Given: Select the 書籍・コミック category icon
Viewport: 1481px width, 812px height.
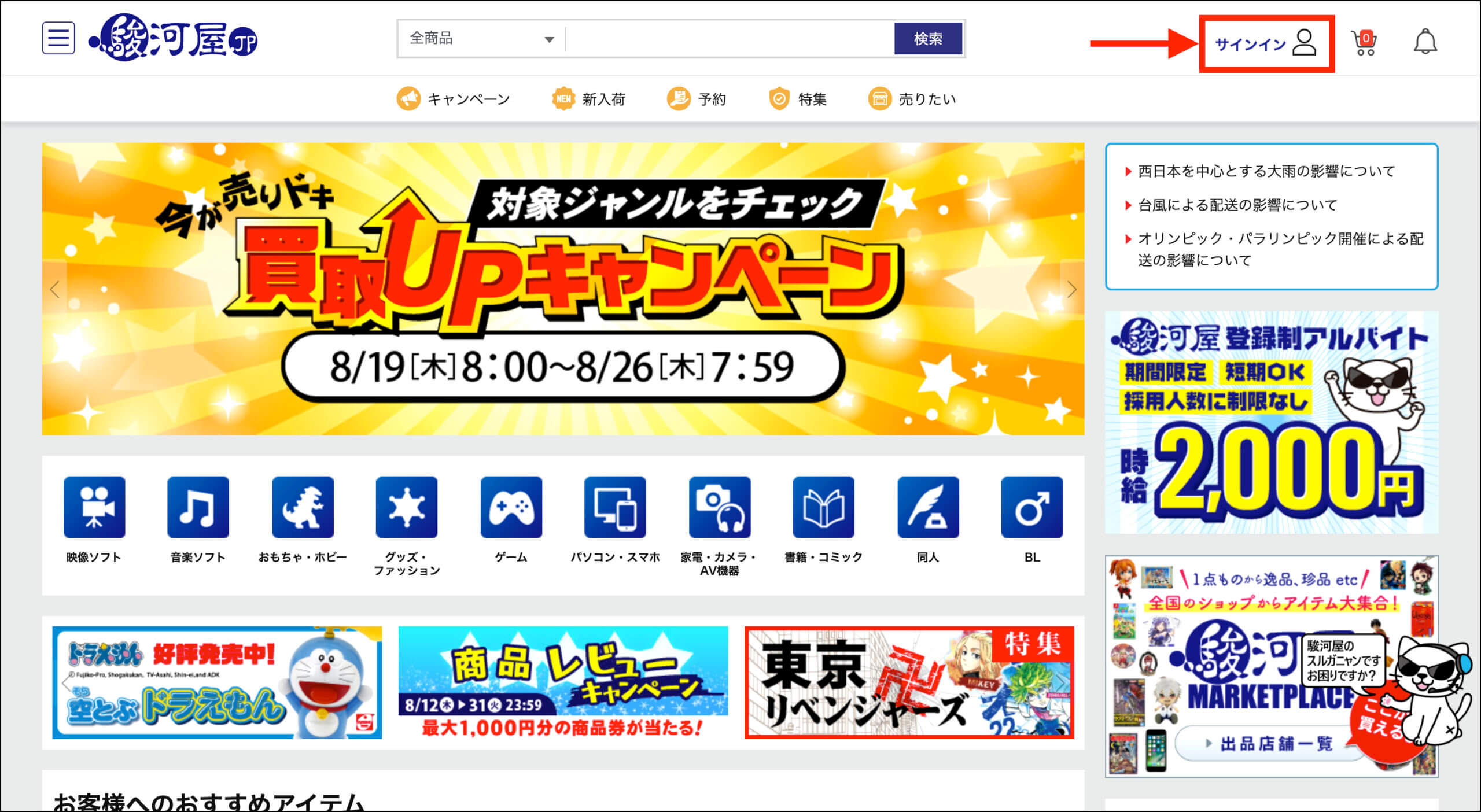Looking at the screenshot, I should [x=823, y=507].
